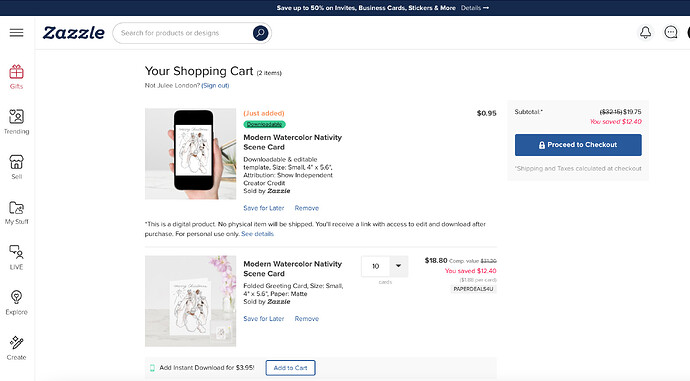Open Explore in the sidebar
The height and width of the screenshot is (381, 690).
pos(16,303)
